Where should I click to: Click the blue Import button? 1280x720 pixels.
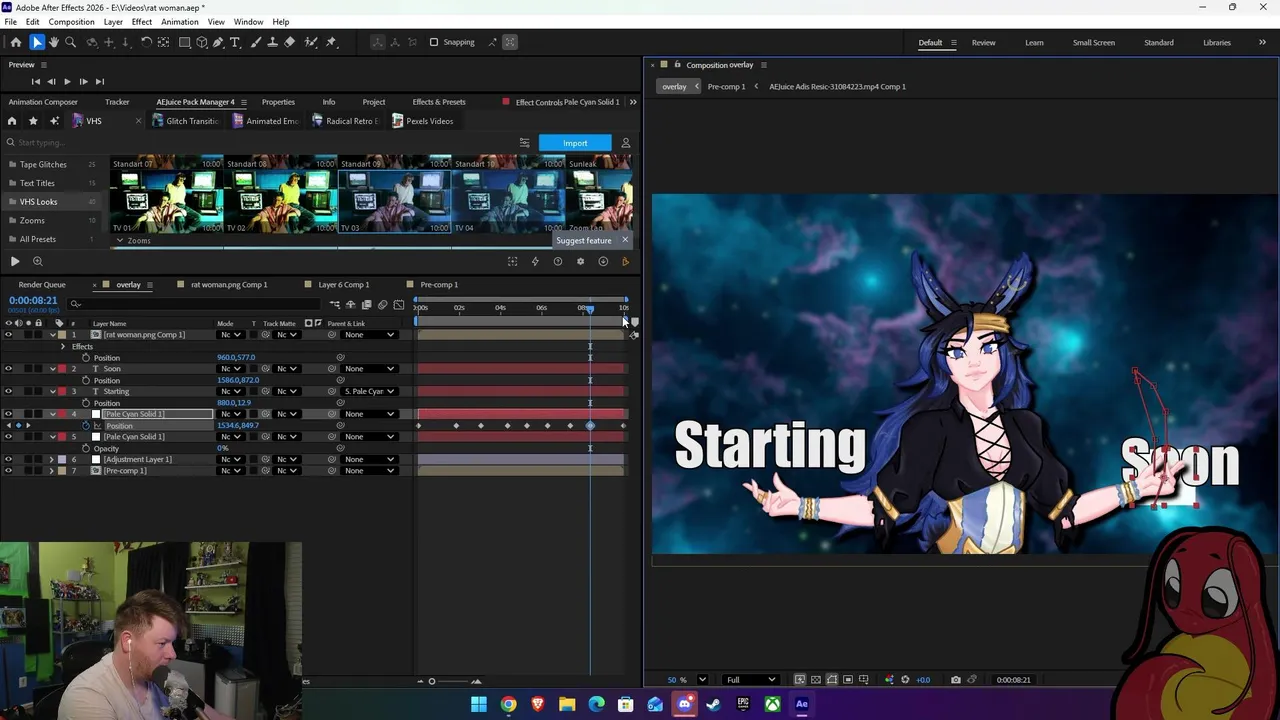[575, 143]
